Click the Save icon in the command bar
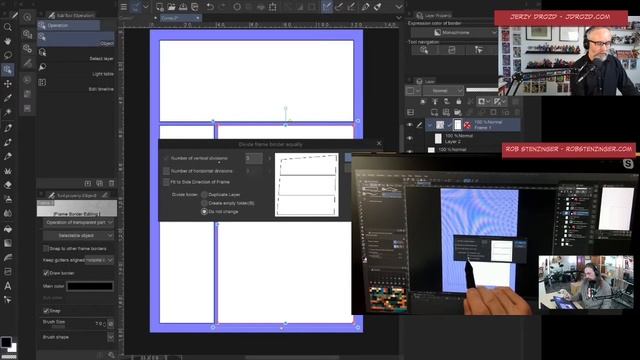The image size is (640, 360). coord(183,7)
